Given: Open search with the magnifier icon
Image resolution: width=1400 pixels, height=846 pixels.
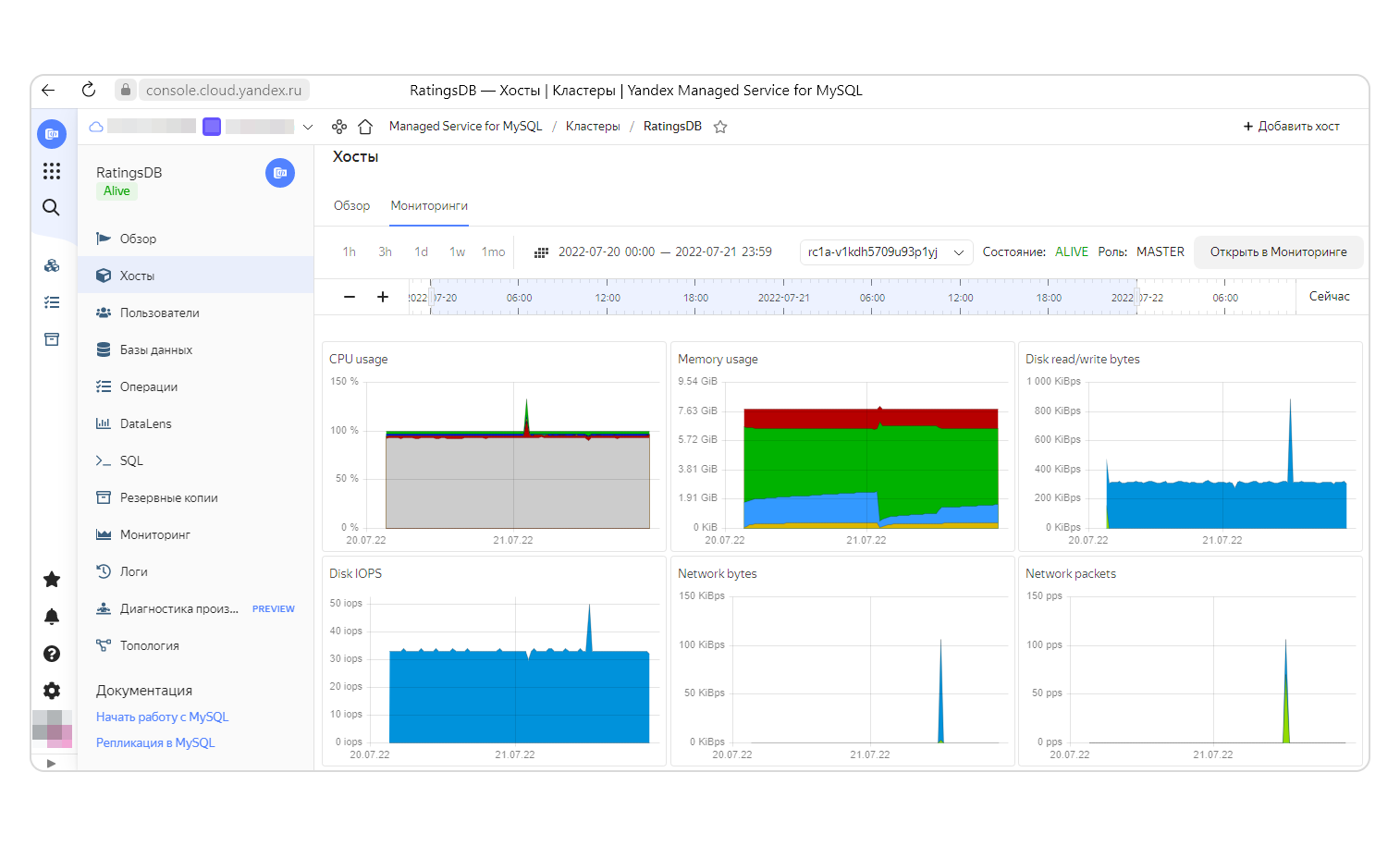Looking at the screenshot, I should tap(52, 207).
